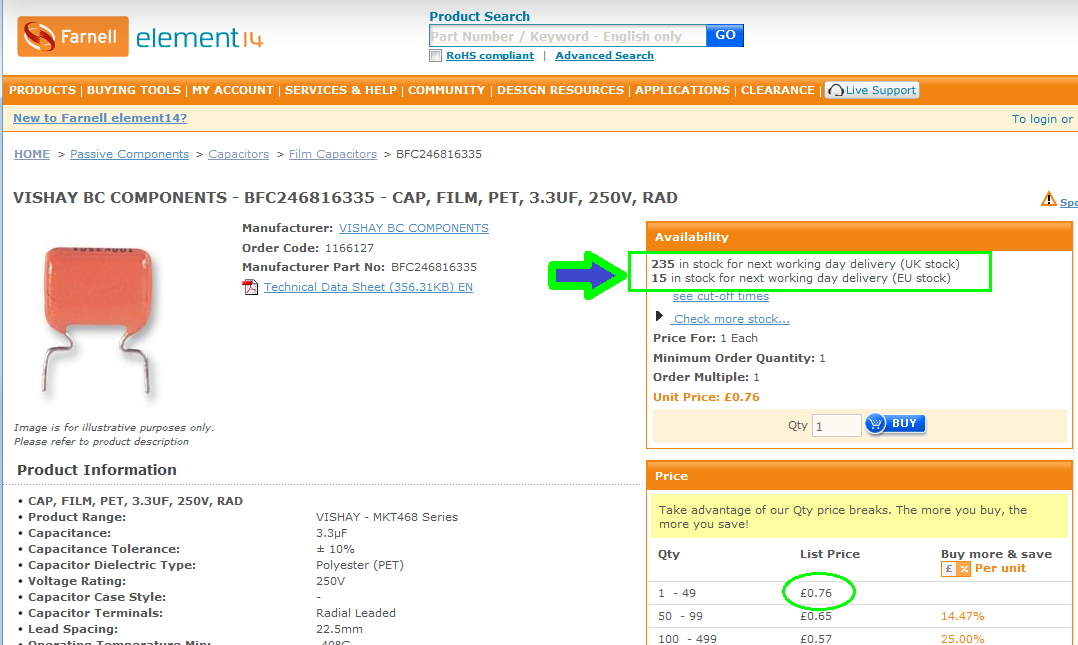1078x645 pixels.
Task: Click the £0.65 list price cell
Action: 816,616
